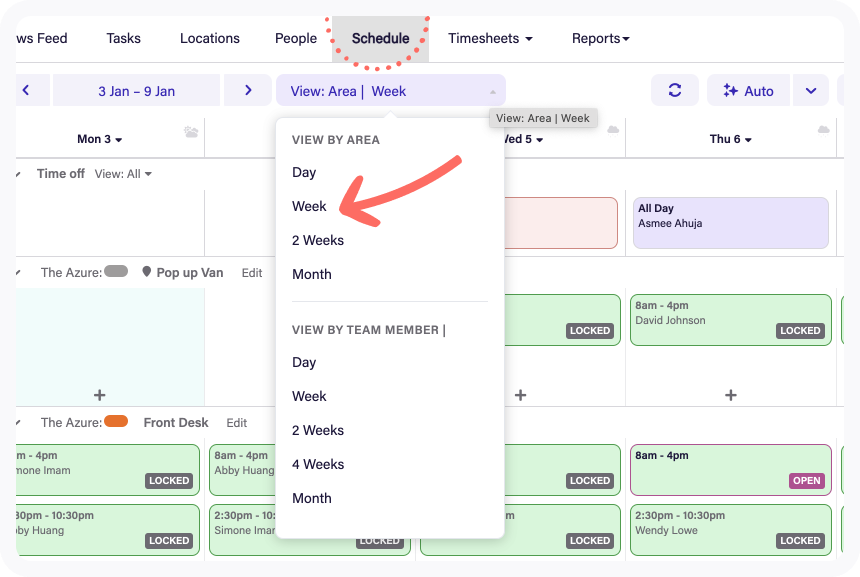Select Week under View by Area
This screenshot has width=860, height=577.
pos(309,206)
